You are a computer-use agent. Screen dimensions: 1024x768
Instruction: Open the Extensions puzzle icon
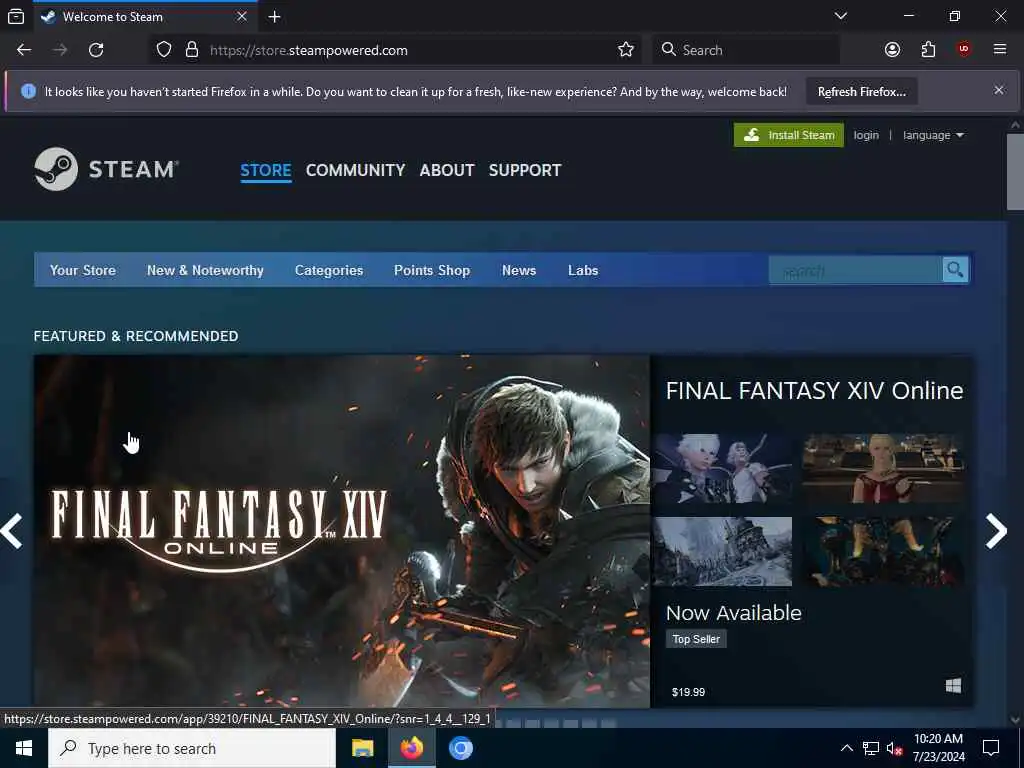coord(928,50)
